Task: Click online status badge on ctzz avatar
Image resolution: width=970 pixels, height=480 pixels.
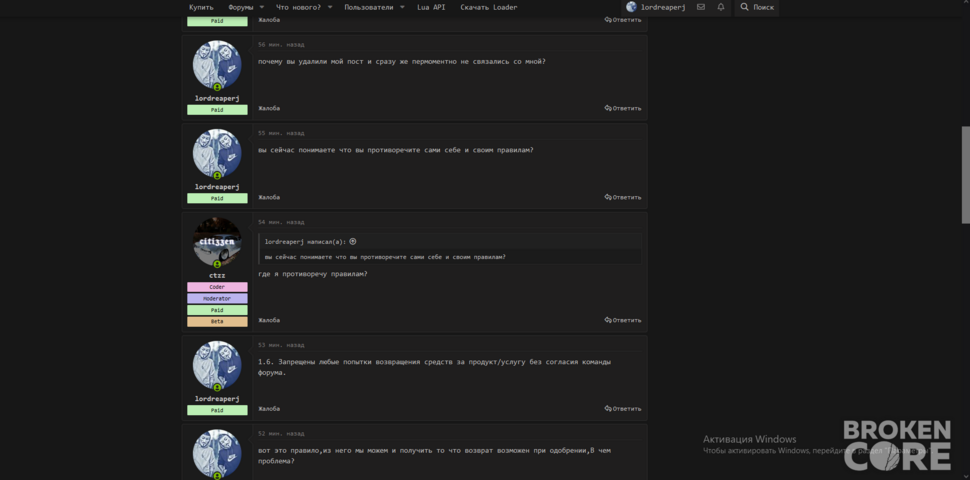Action: click(217, 264)
